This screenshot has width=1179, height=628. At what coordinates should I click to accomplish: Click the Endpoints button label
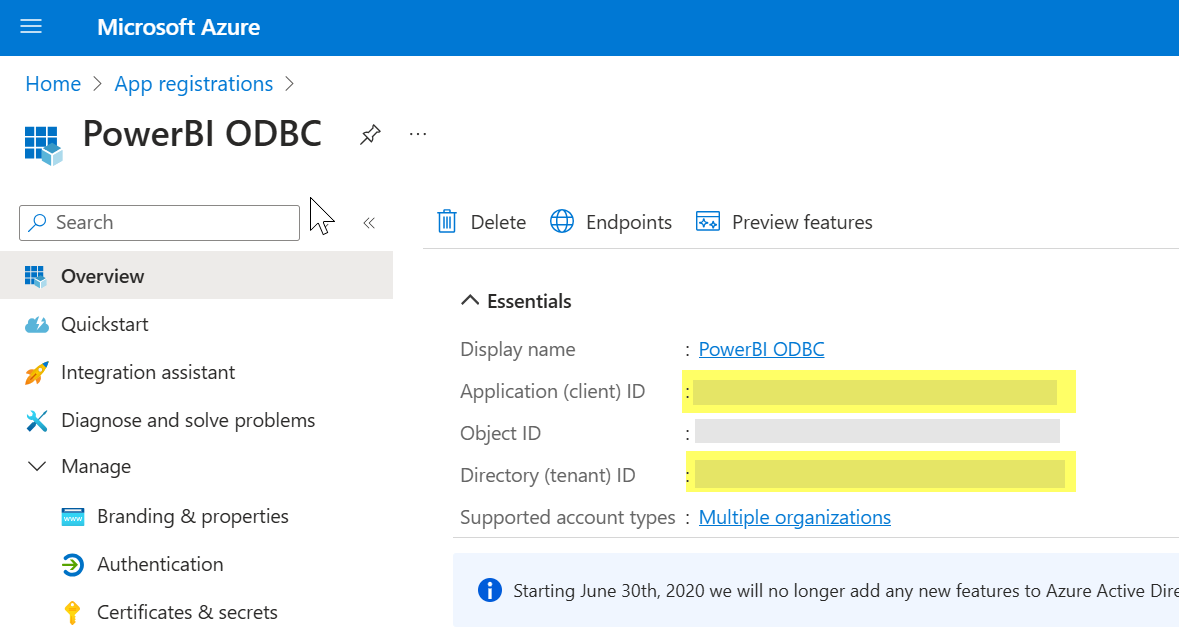tap(629, 223)
